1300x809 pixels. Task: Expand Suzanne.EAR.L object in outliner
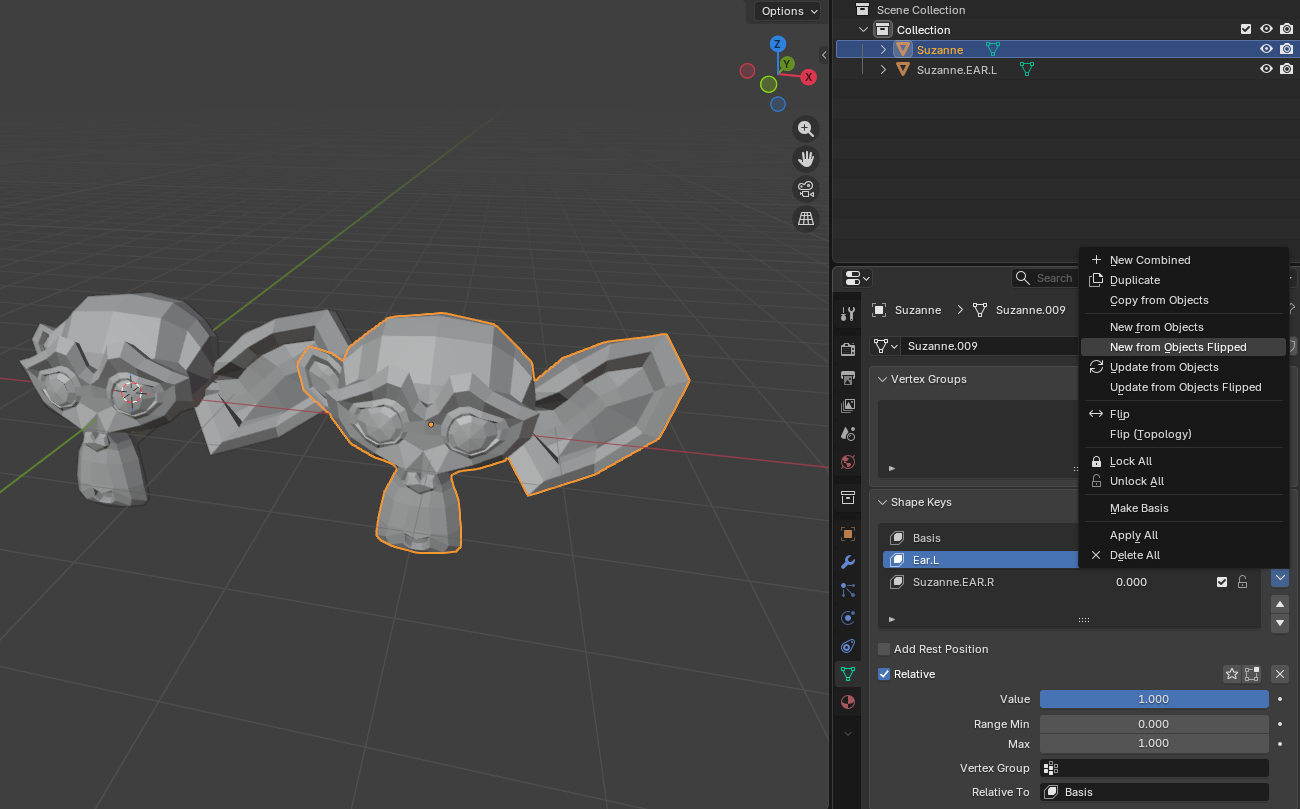click(x=883, y=69)
